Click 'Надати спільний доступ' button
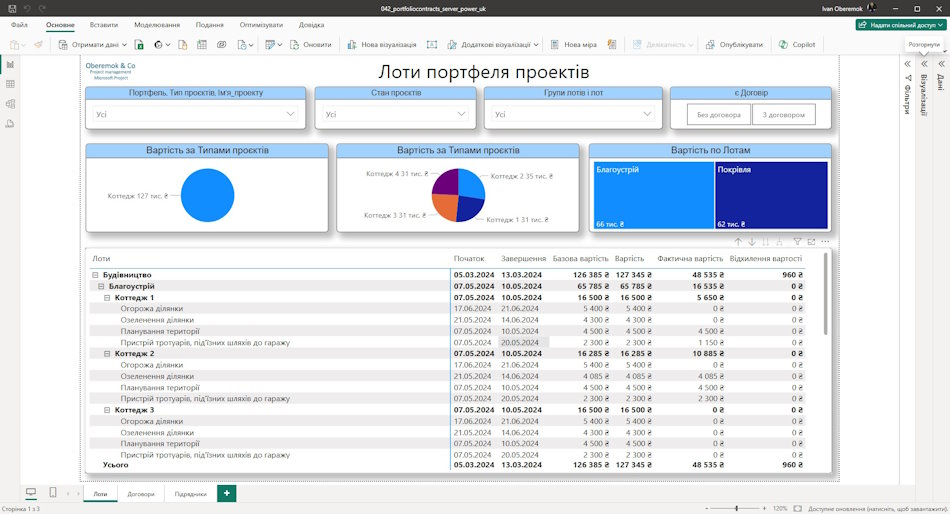 pos(901,25)
